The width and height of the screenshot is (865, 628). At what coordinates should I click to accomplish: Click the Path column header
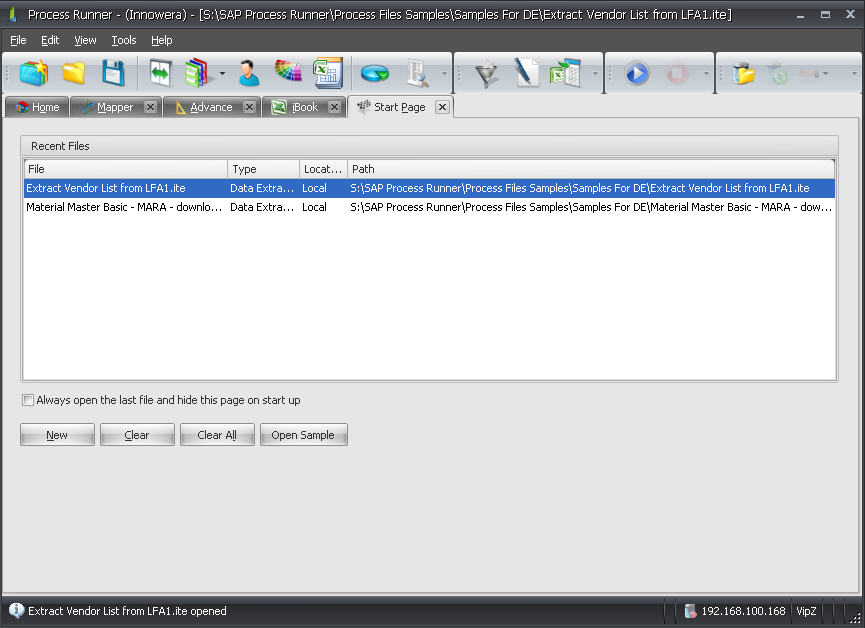click(590, 169)
